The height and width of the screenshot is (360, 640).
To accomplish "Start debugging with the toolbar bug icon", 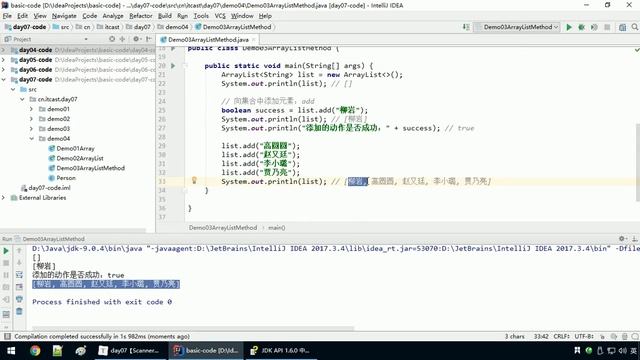I will tap(581, 27).
